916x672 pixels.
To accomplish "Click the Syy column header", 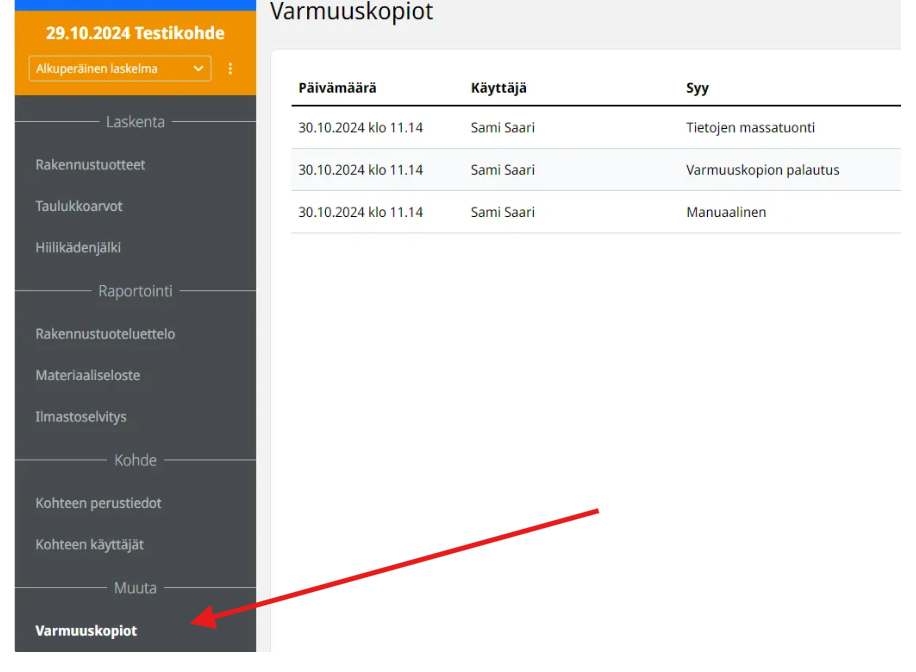I will point(697,88).
